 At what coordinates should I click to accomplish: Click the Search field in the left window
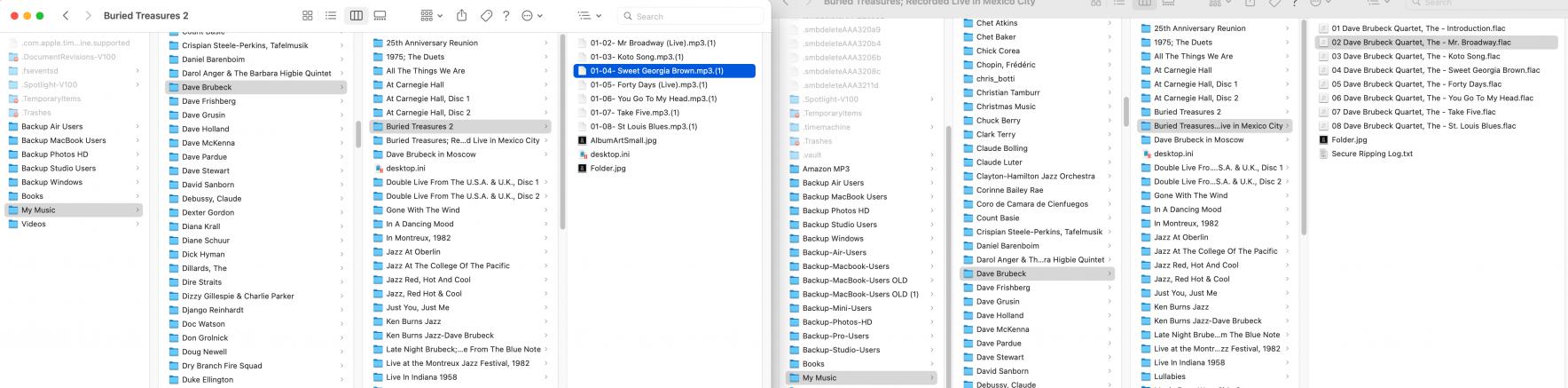[692, 16]
